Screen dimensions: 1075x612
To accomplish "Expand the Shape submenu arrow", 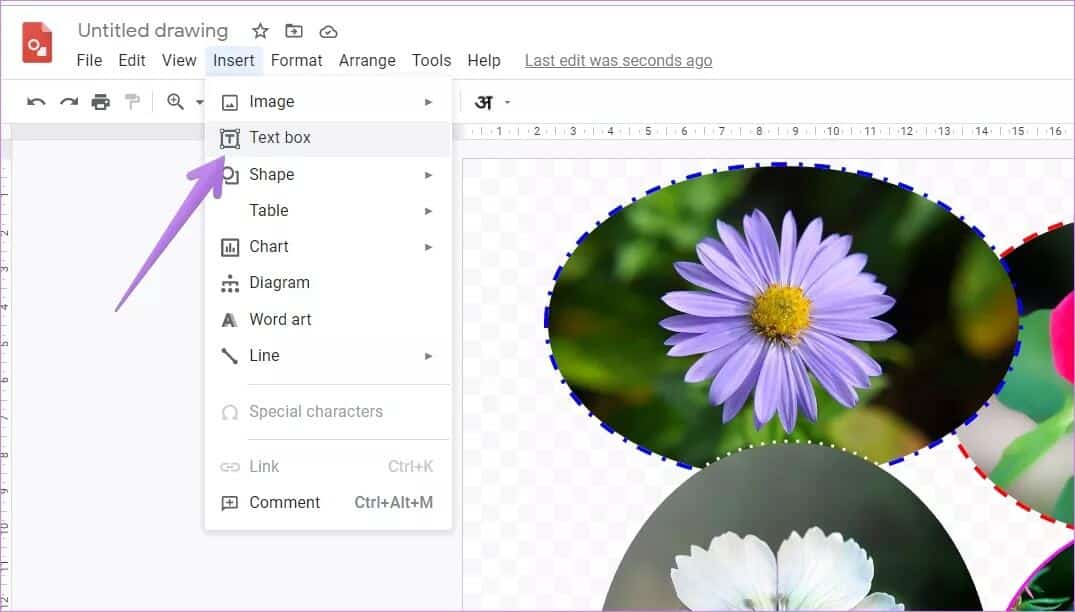I will point(428,175).
